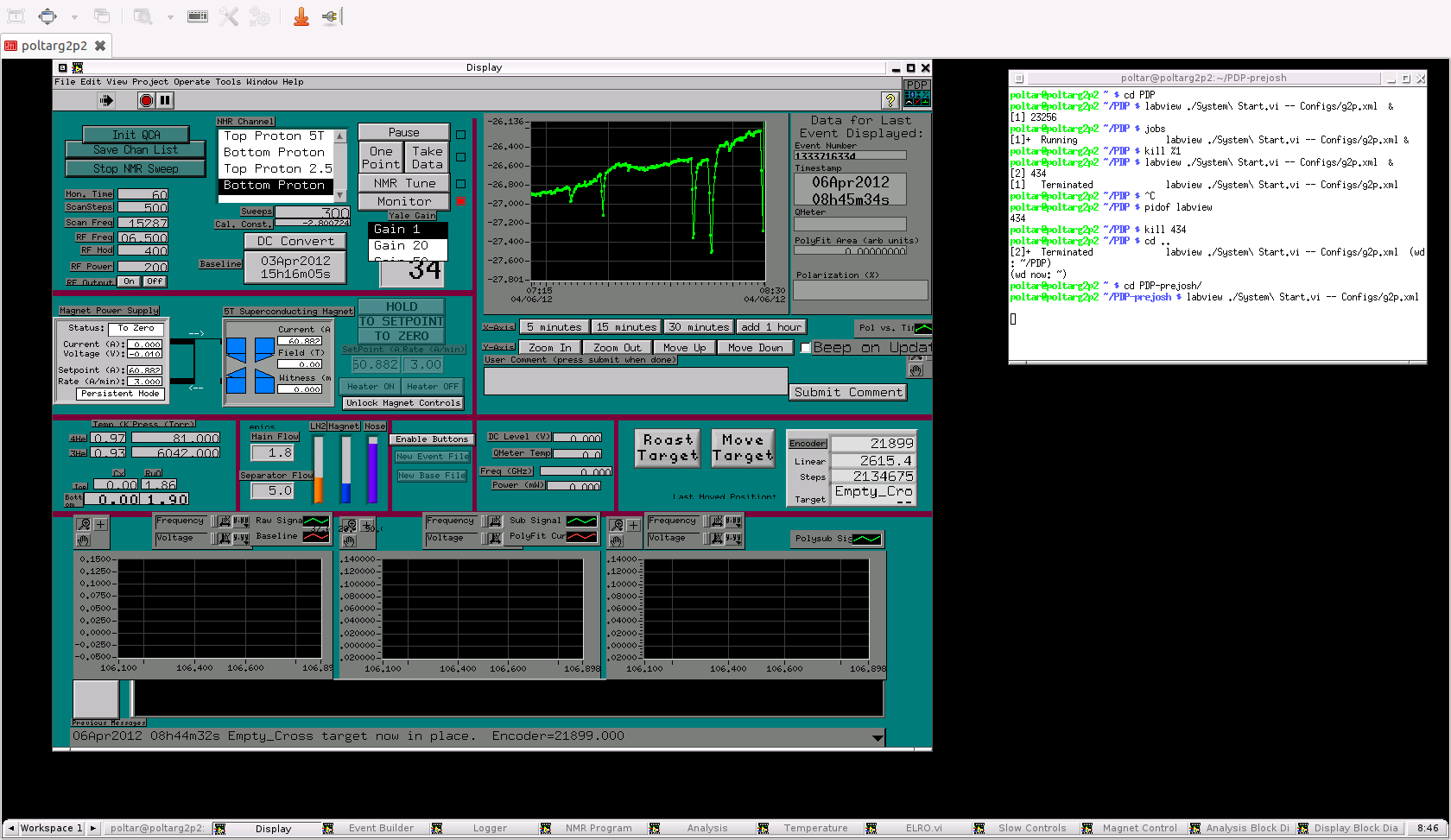Viewport: 1451px width, 840px height.
Task: Click the Init QCA button
Action: (x=136, y=135)
